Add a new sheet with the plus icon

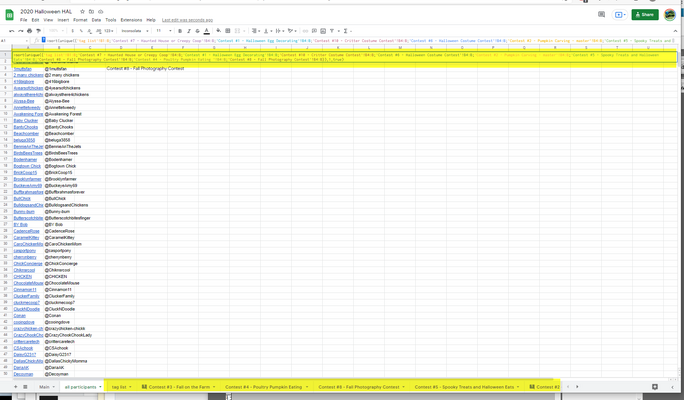[16, 387]
